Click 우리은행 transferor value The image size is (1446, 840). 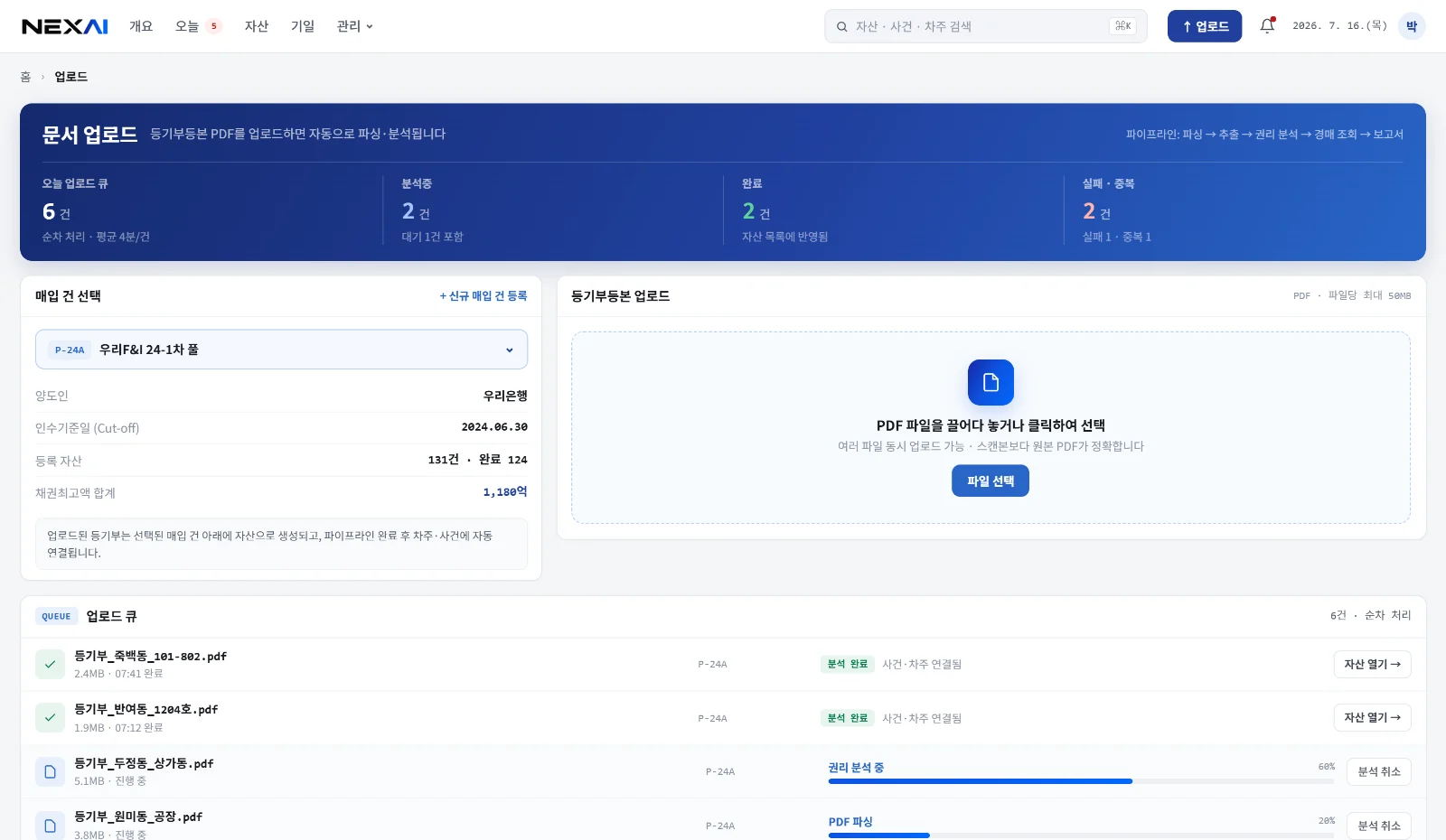coord(505,396)
